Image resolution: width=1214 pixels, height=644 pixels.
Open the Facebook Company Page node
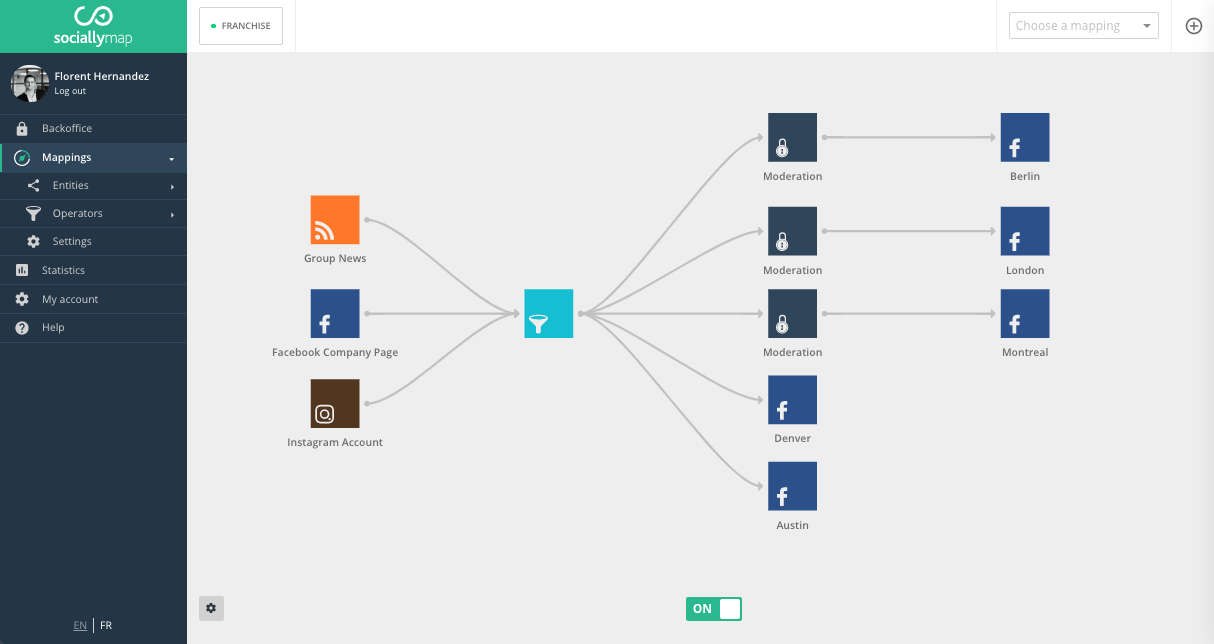(x=335, y=313)
